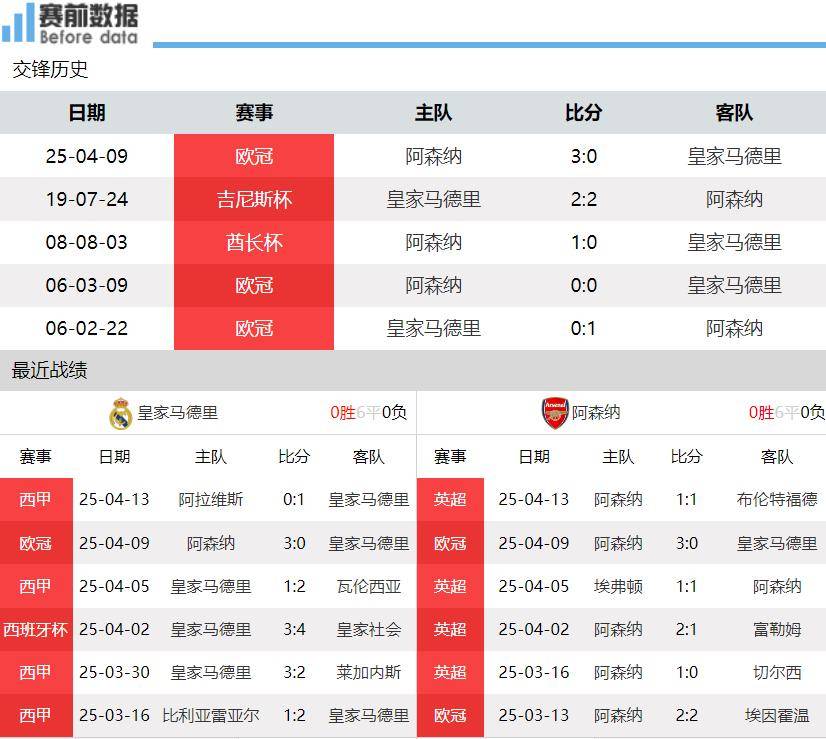Click the 2:1 score against 富勒姆
Viewport: 826px width, 739px height.
(x=686, y=629)
